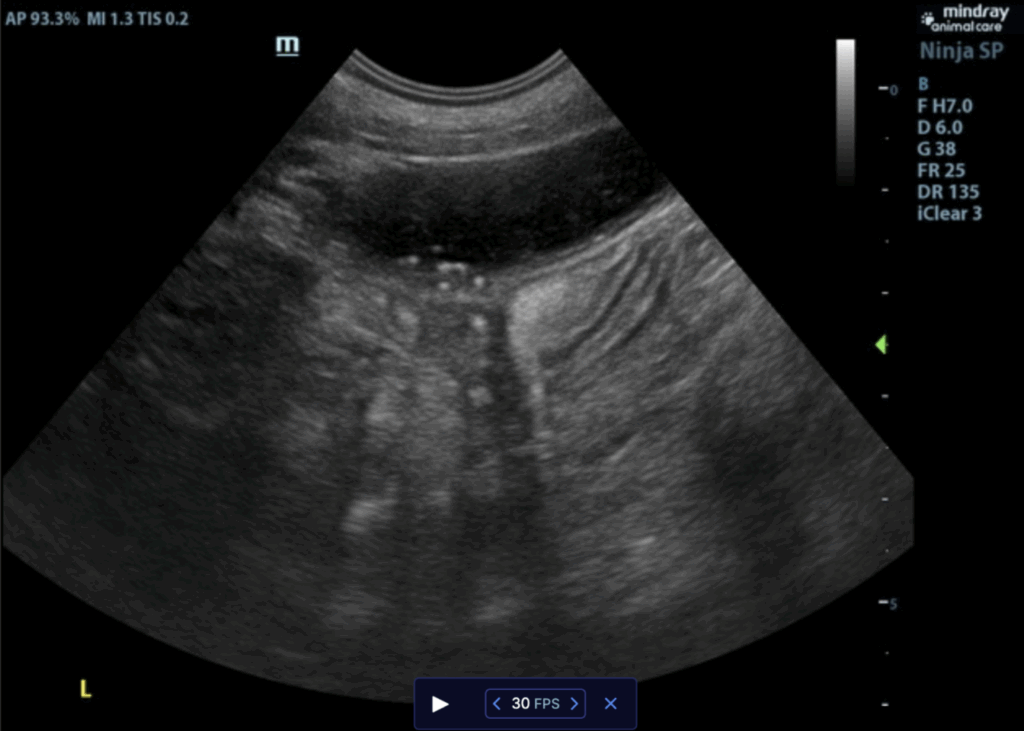The height and width of the screenshot is (731, 1024).
Task: Click the B mode indicator
Action: point(923,85)
